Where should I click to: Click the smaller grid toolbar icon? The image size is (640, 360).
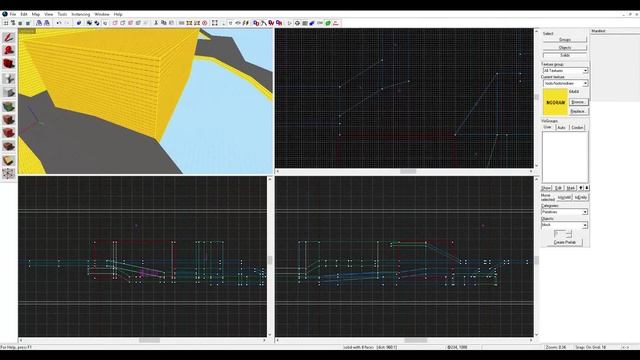click(x=20, y=23)
